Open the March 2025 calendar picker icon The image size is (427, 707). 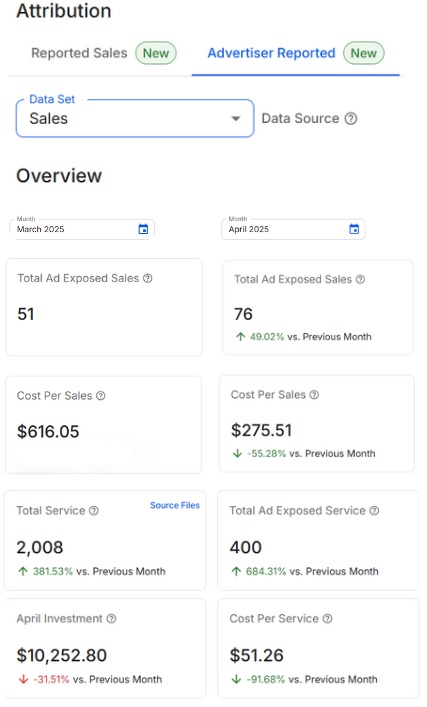coord(143,229)
